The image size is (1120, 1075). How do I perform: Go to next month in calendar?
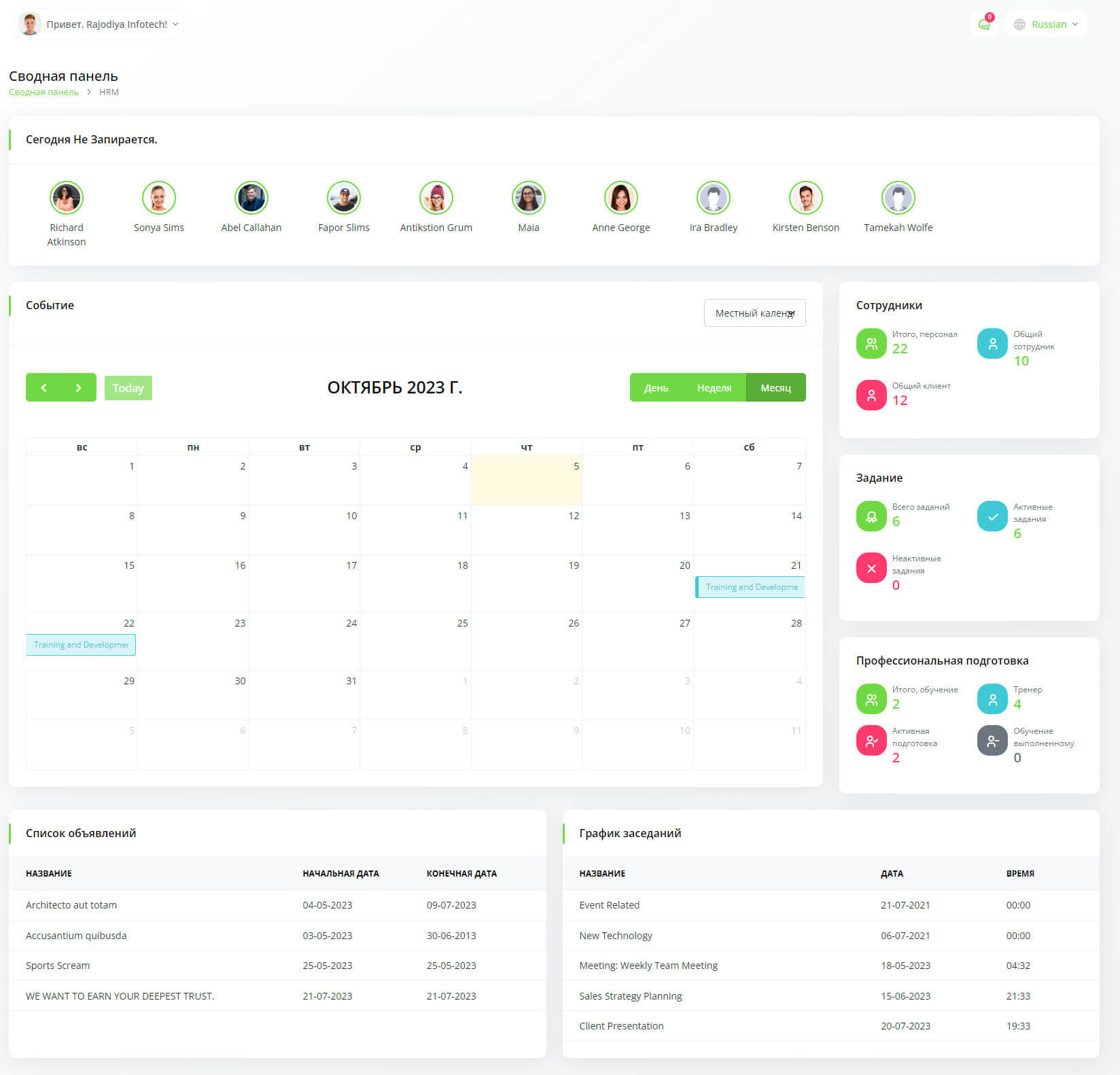pyautogui.click(x=78, y=387)
